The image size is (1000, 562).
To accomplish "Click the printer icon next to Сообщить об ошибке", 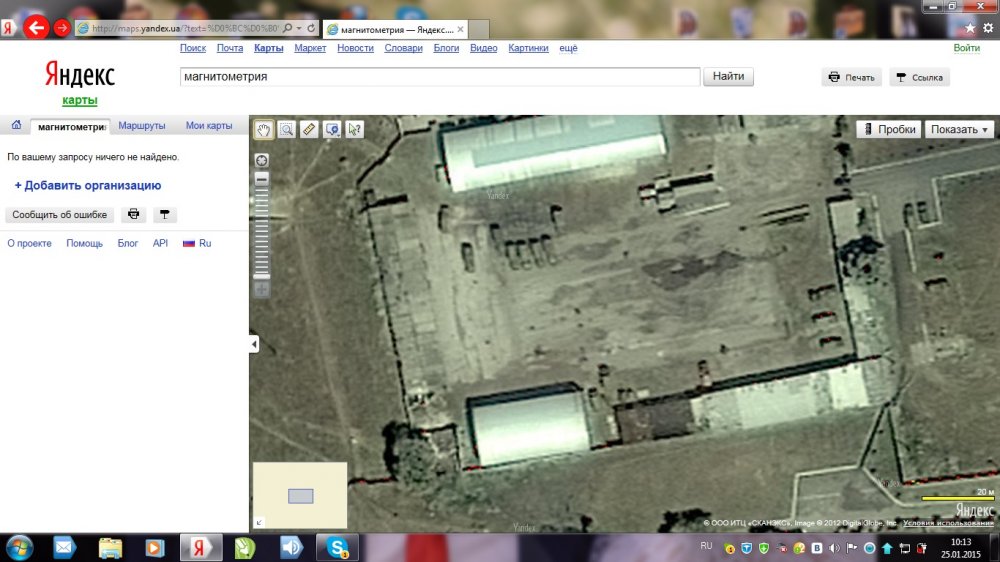I will click(133, 215).
